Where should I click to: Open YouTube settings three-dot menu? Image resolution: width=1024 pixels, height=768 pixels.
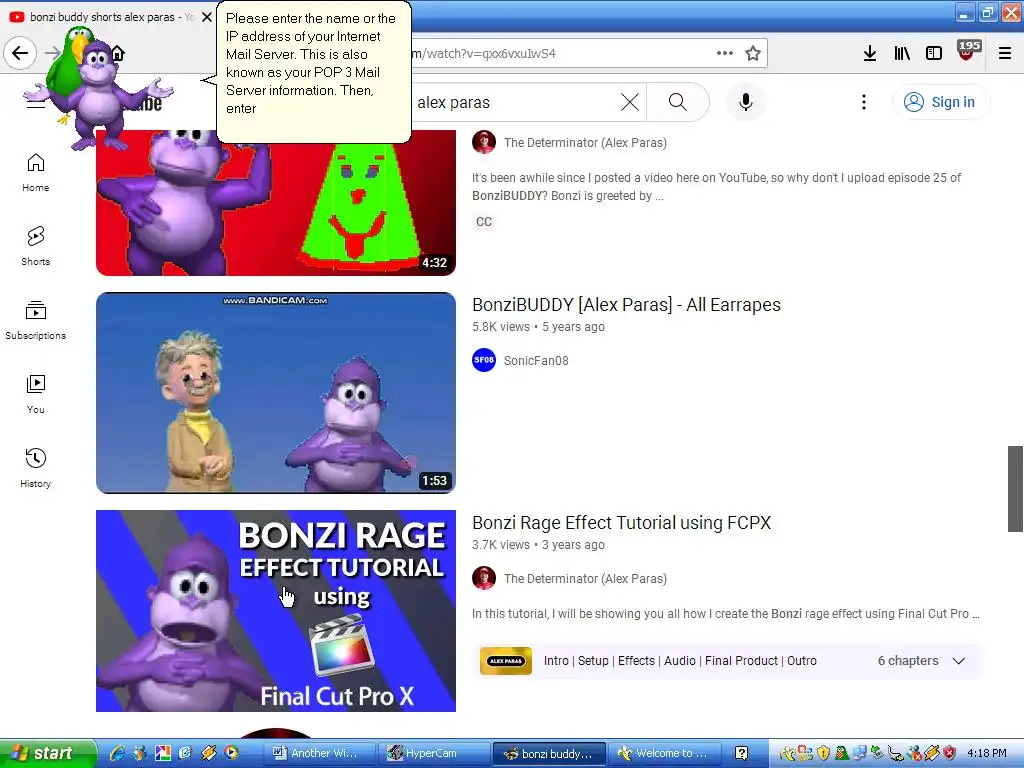[863, 102]
